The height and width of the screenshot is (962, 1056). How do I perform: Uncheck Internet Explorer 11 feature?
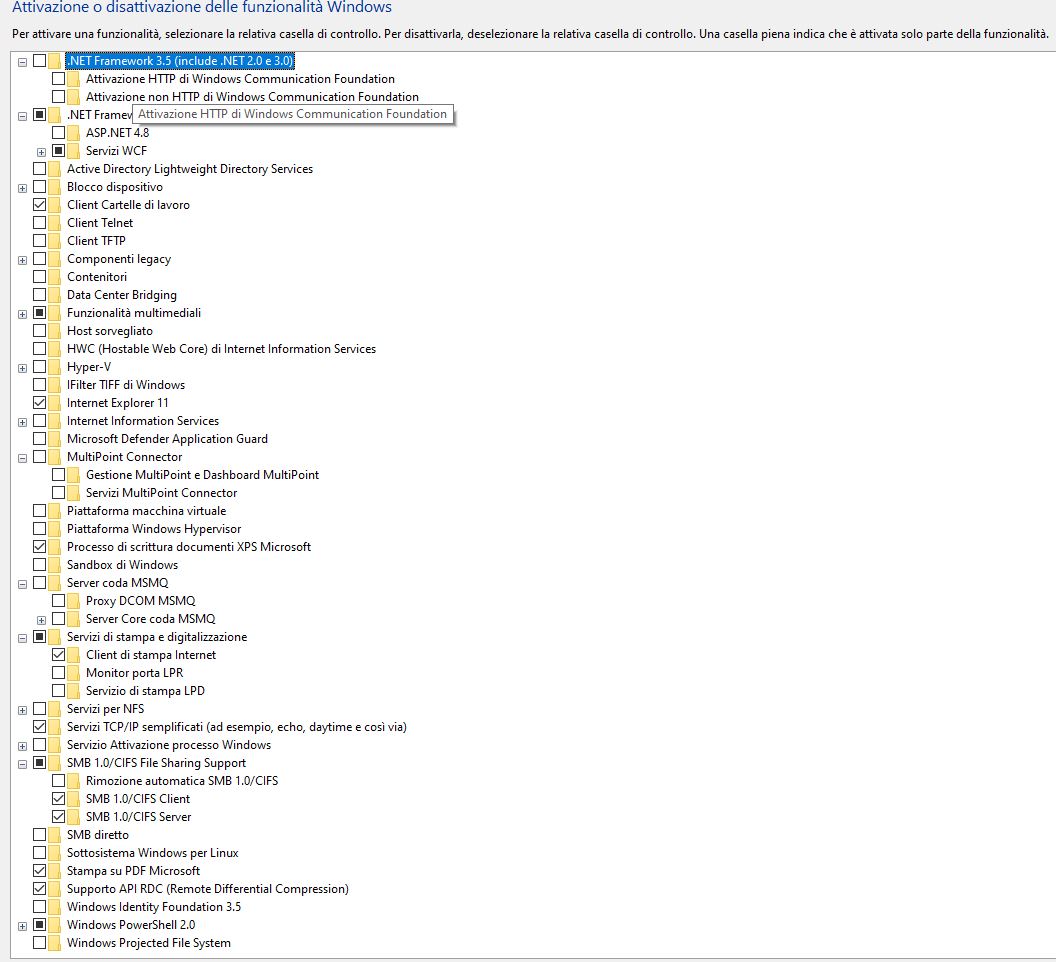(40, 403)
